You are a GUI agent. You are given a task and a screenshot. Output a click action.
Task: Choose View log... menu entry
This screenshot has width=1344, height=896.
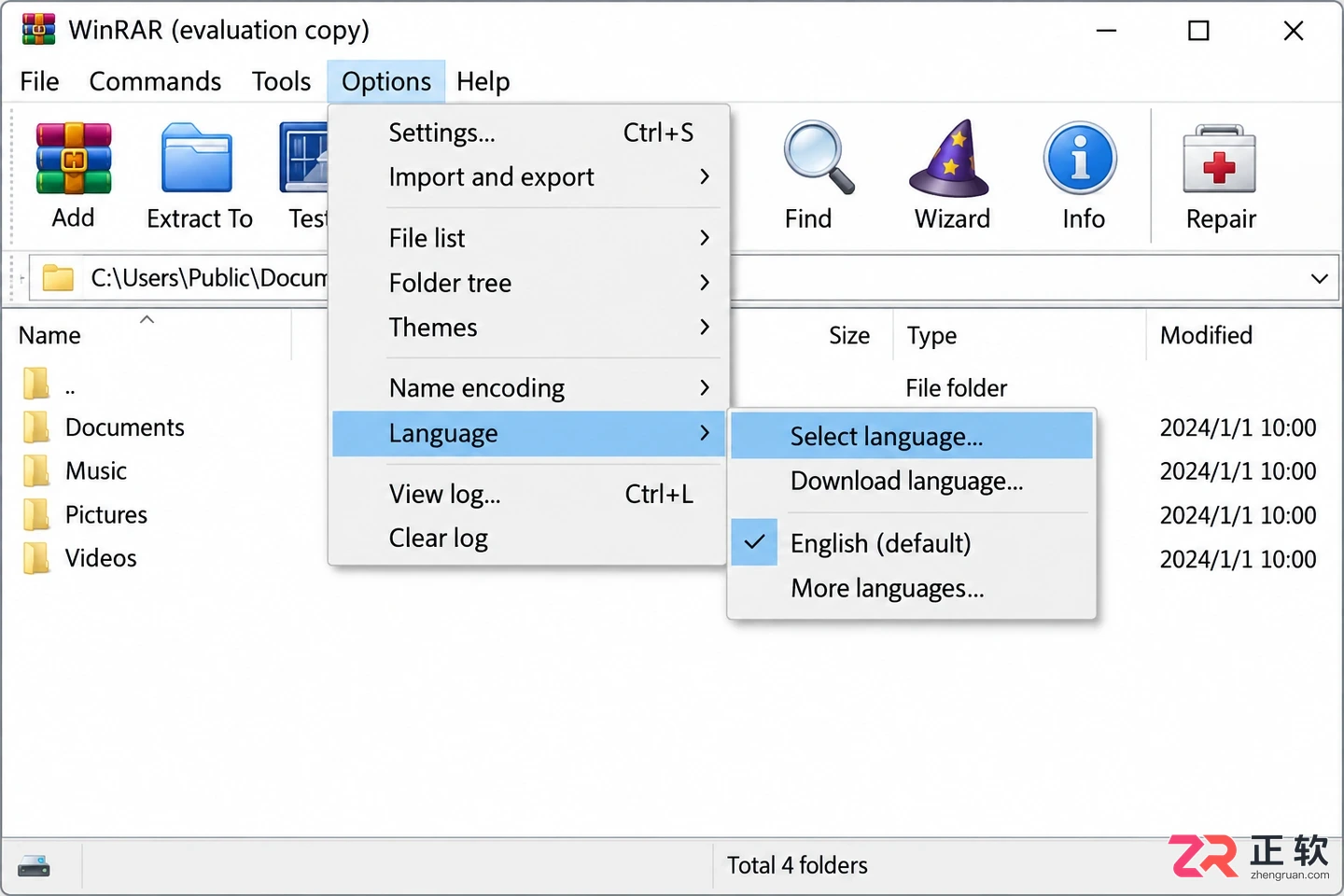coord(528,494)
